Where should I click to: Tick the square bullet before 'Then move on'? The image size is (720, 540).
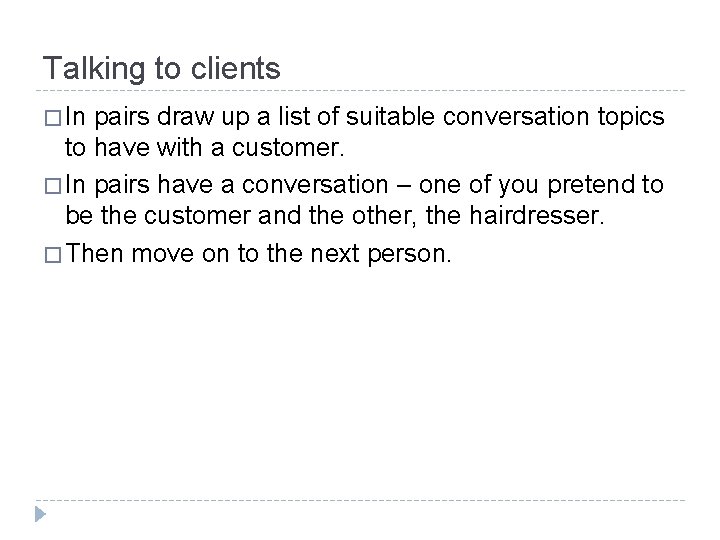point(53,255)
